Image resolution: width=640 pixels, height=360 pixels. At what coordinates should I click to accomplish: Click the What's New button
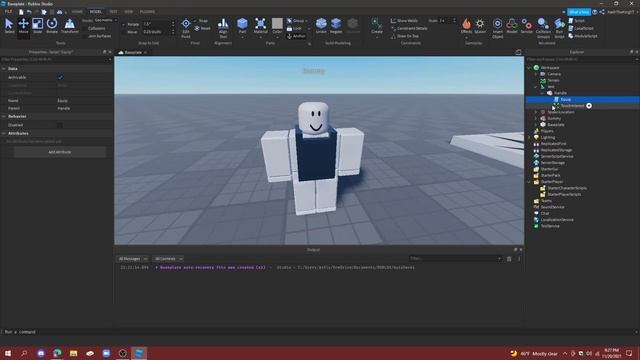click(579, 12)
